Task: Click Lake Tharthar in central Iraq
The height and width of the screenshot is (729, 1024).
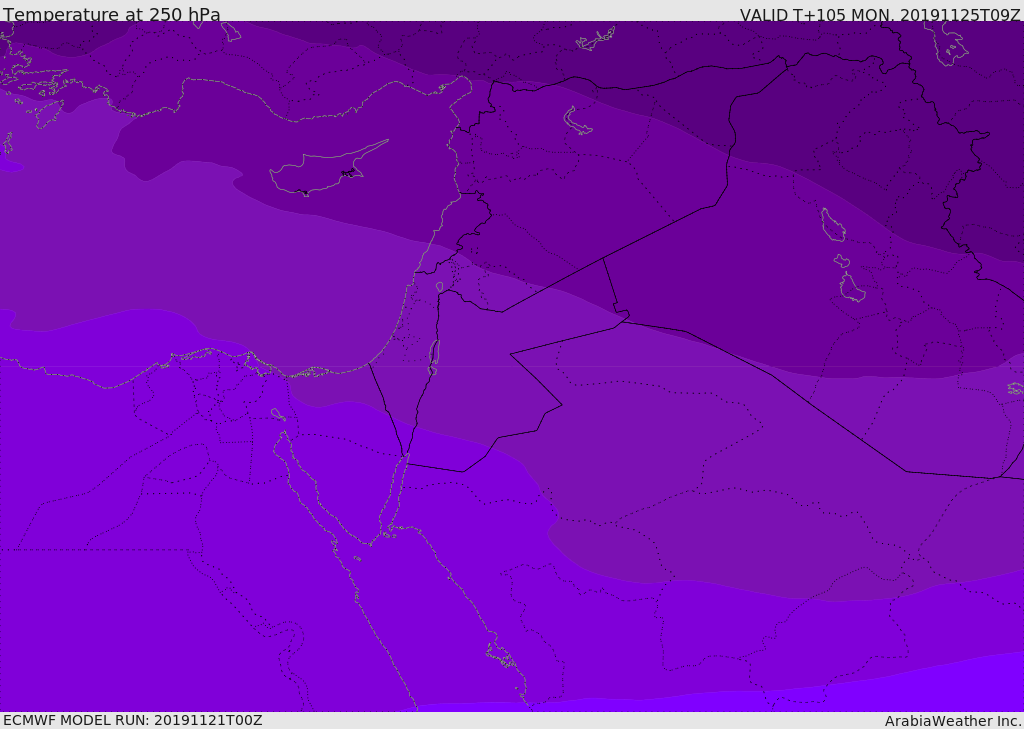Action: point(832,225)
